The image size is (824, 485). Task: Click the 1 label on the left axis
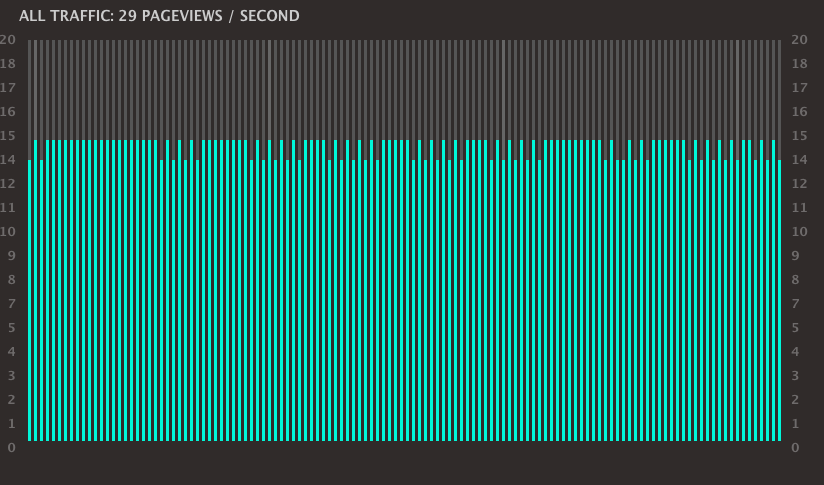[11, 424]
